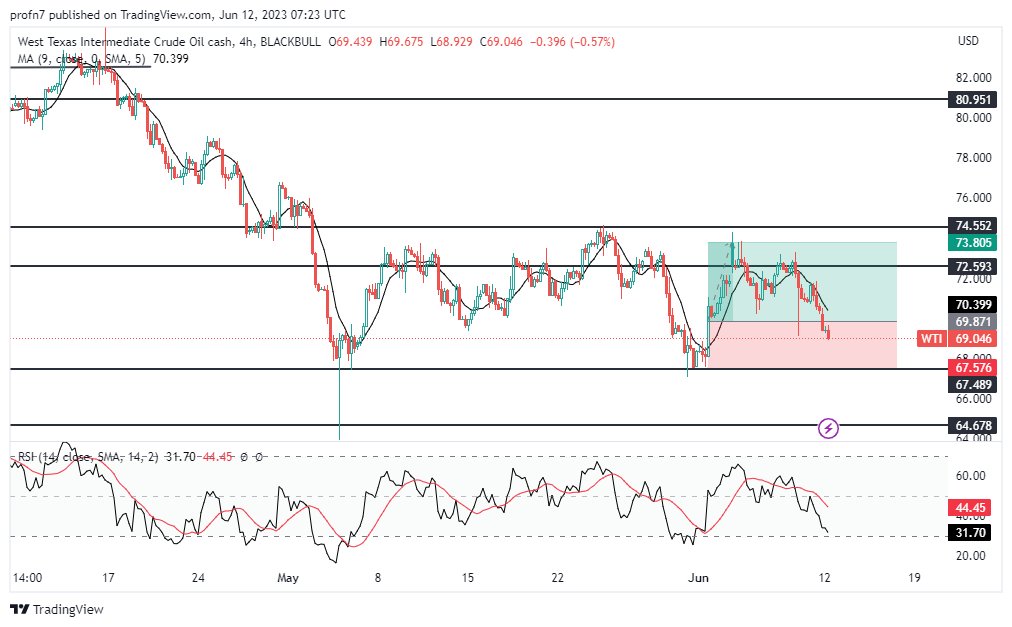Click the black 31.70 RSI axis label
The height and width of the screenshot is (627, 1012).
971,533
